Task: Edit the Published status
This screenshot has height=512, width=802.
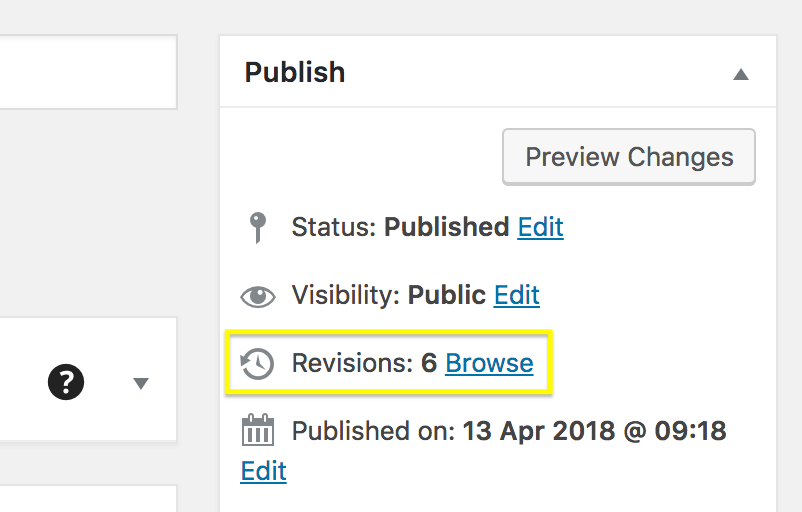Action: click(x=540, y=227)
